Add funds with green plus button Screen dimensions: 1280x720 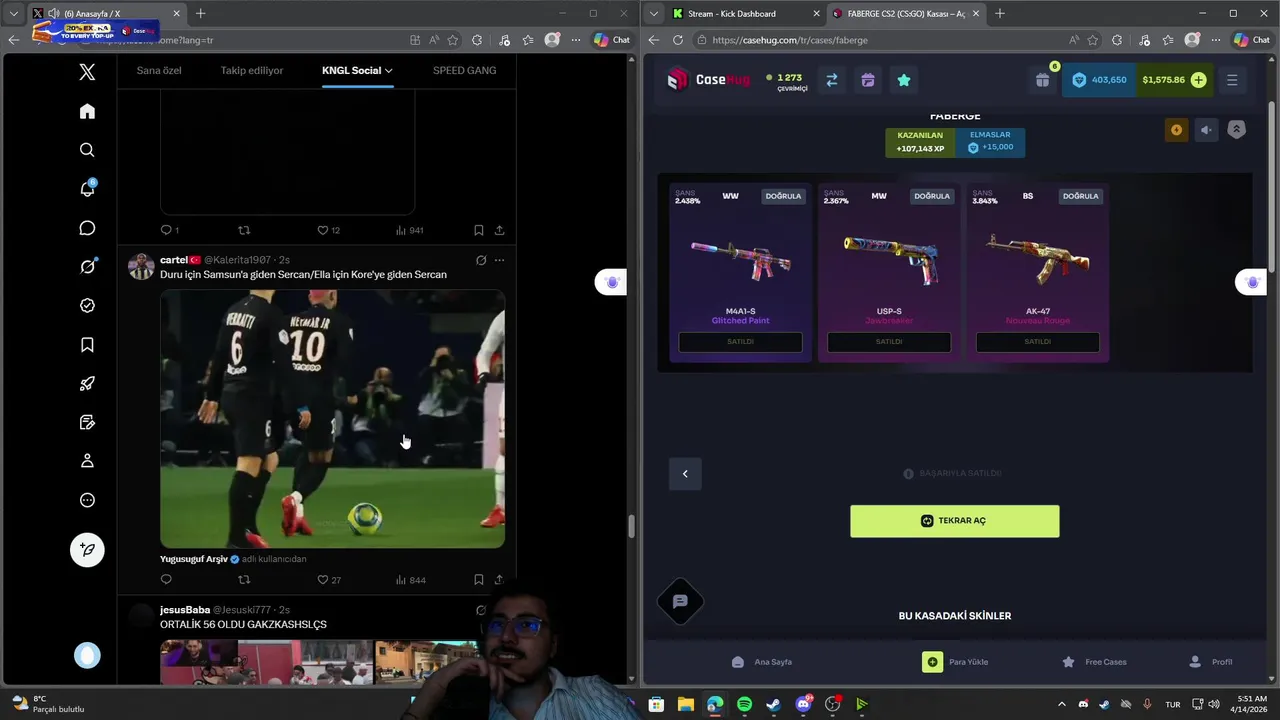1199,80
